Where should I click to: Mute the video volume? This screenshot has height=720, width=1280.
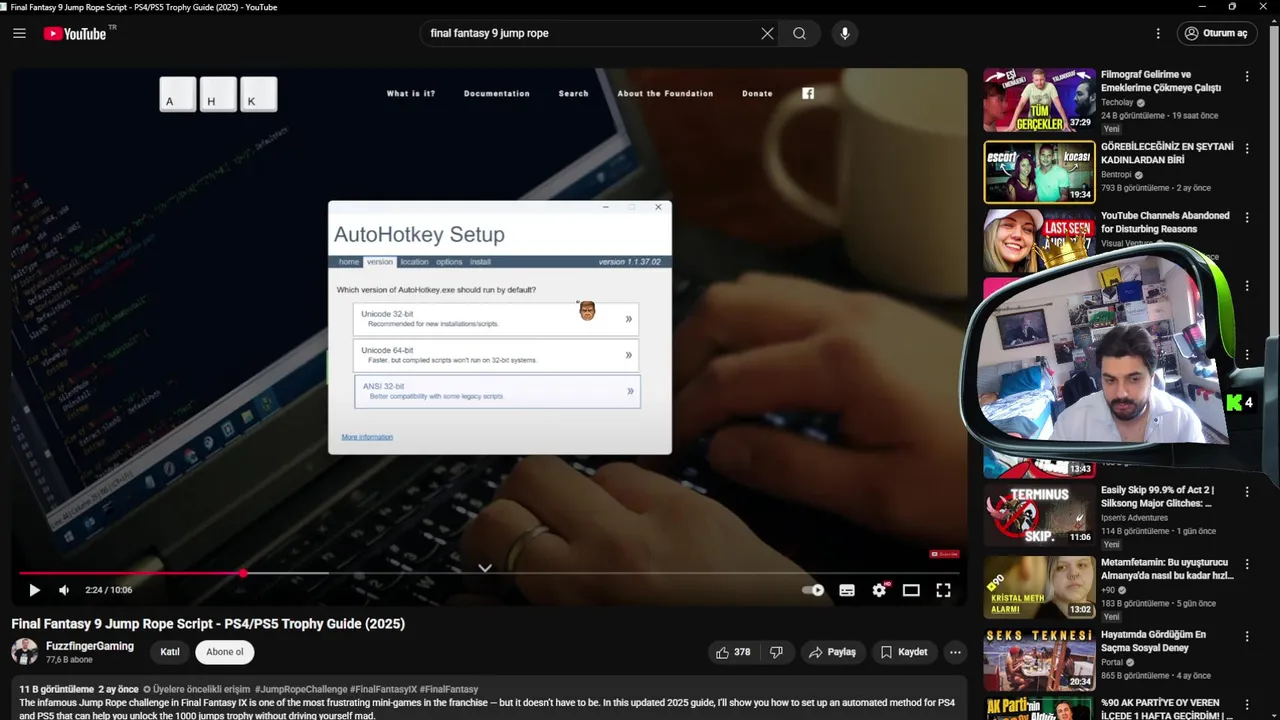[64, 590]
